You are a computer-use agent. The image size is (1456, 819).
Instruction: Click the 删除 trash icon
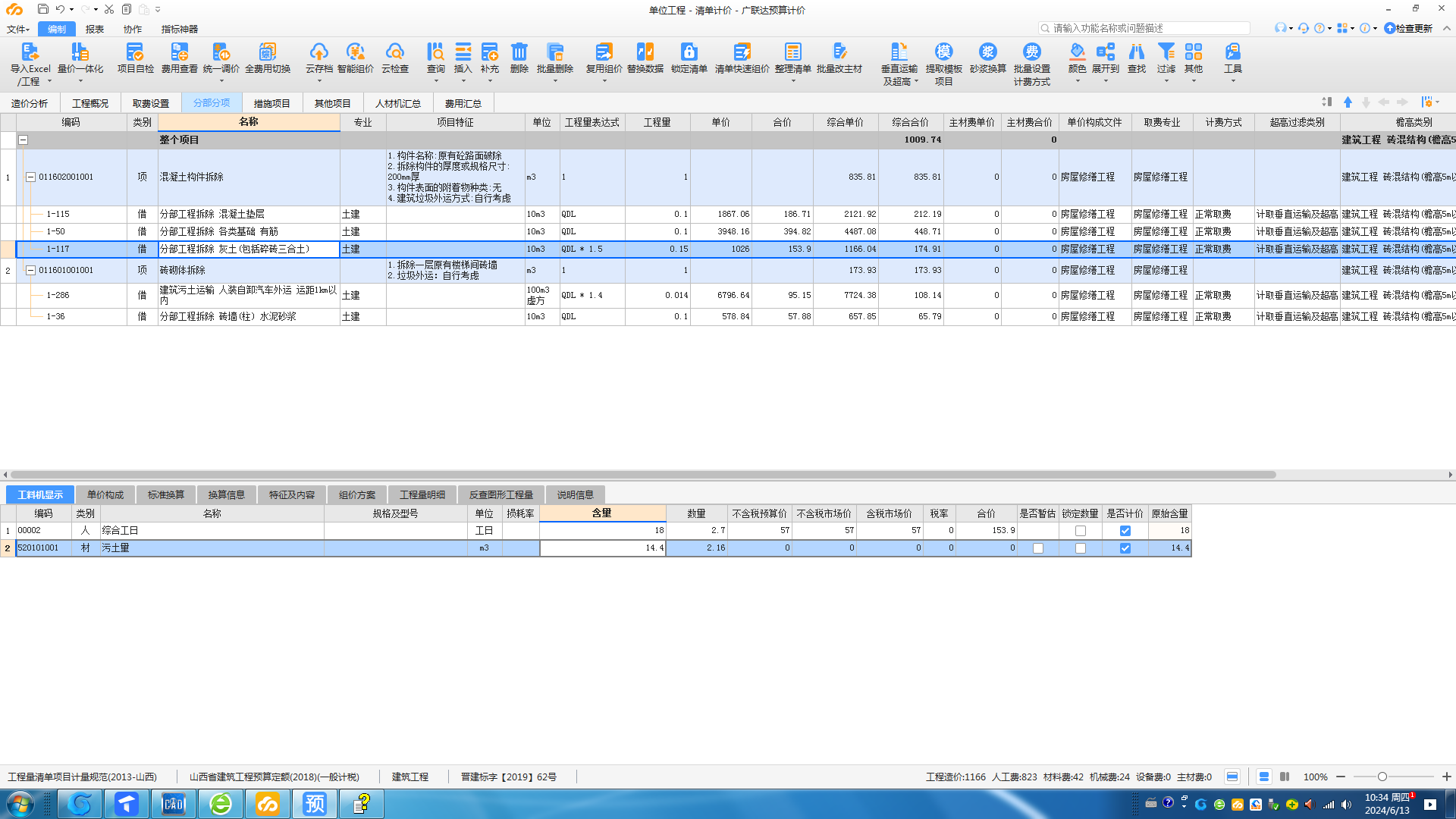coord(519,52)
